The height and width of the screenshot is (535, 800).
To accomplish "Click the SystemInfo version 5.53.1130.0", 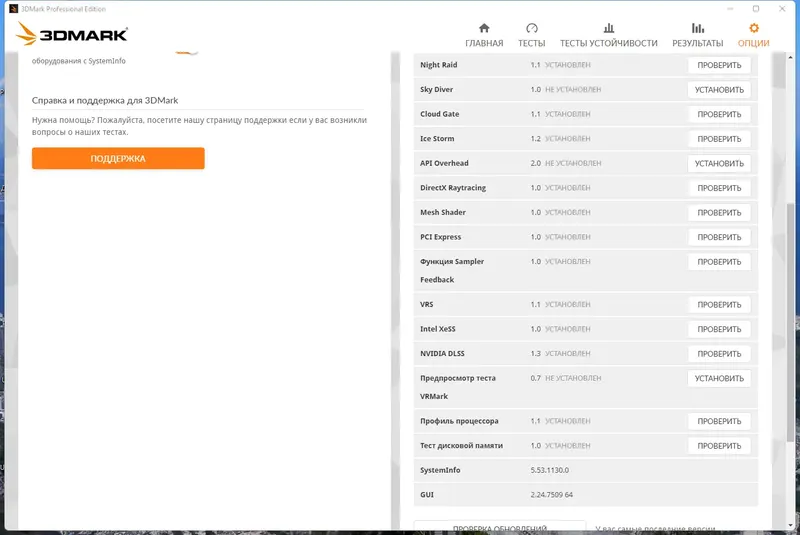I will 549,470.
